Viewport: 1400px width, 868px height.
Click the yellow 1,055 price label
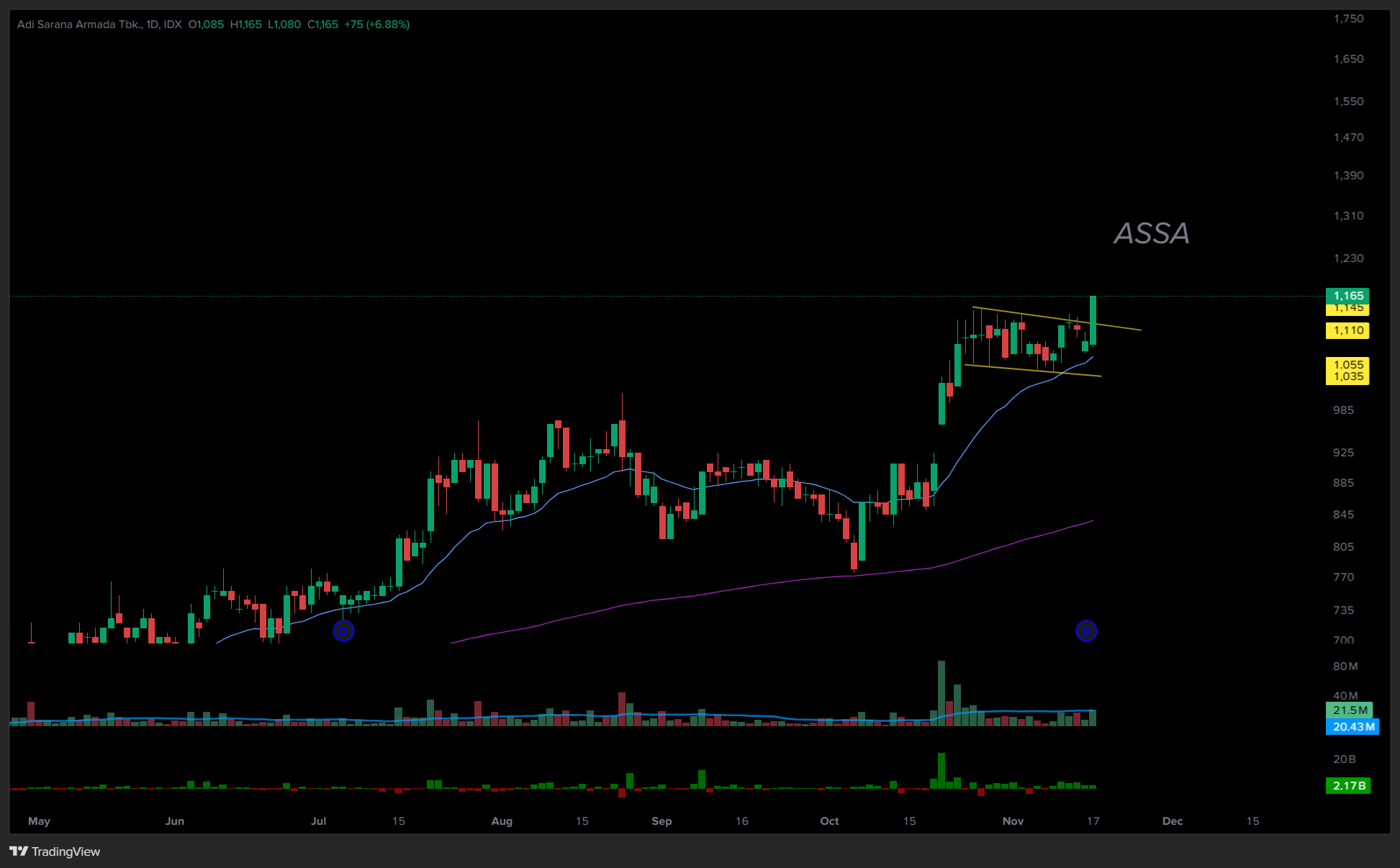1347,364
